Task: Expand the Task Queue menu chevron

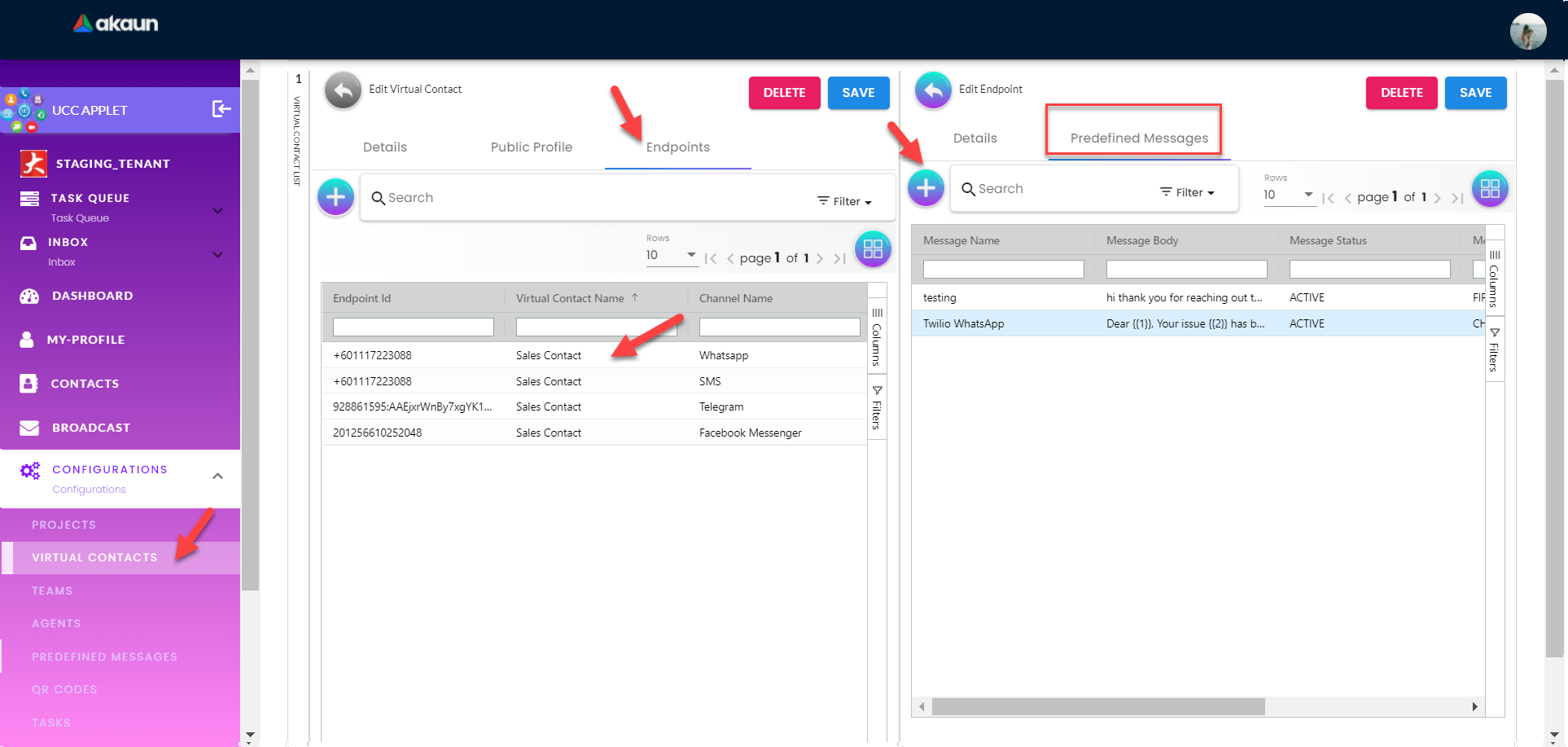Action: pyautogui.click(x=217, y=210)
